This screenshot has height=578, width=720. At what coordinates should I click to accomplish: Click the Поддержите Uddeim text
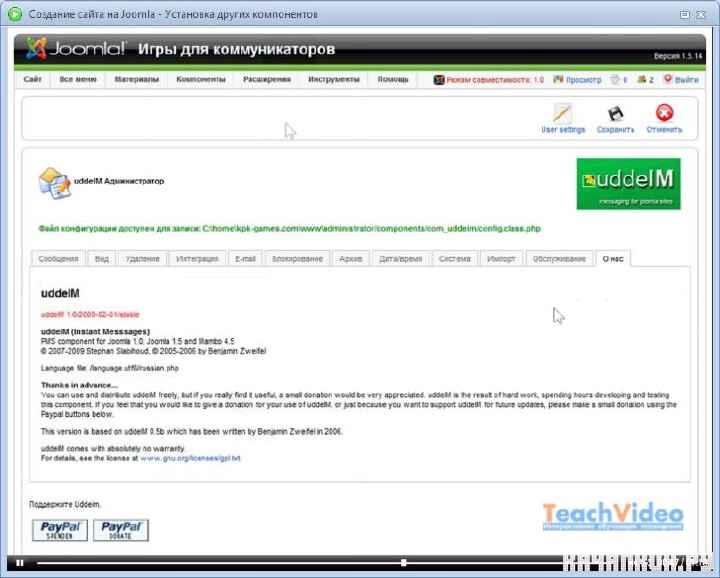(x=65, y=505)
